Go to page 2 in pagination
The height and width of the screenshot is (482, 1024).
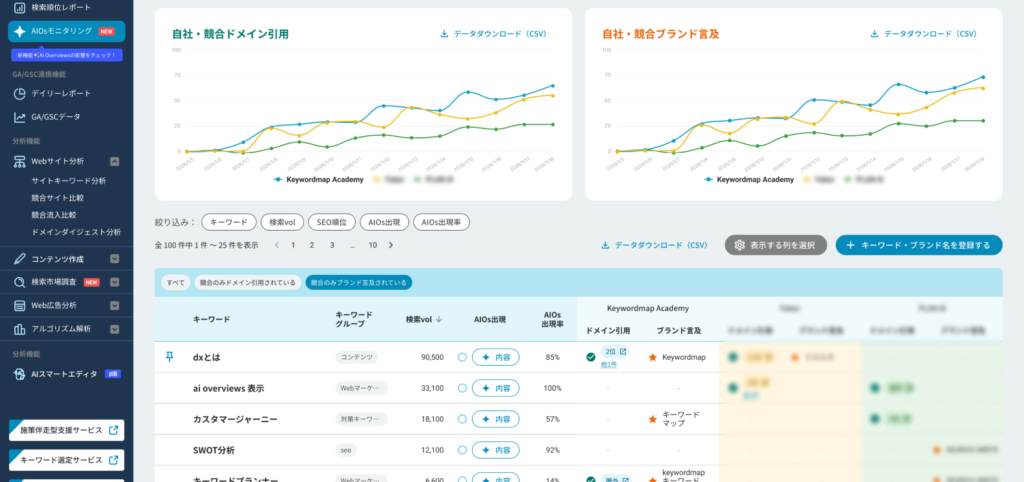click(x=312, y=245)
